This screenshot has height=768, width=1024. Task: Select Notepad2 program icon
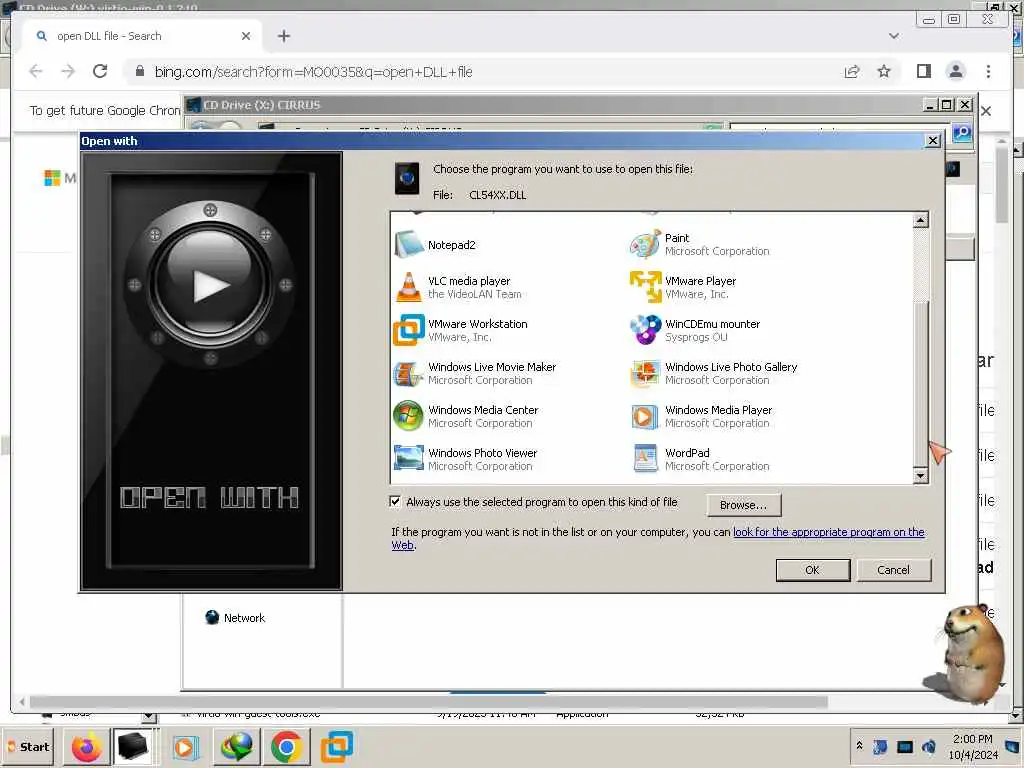tap(409, 245)
